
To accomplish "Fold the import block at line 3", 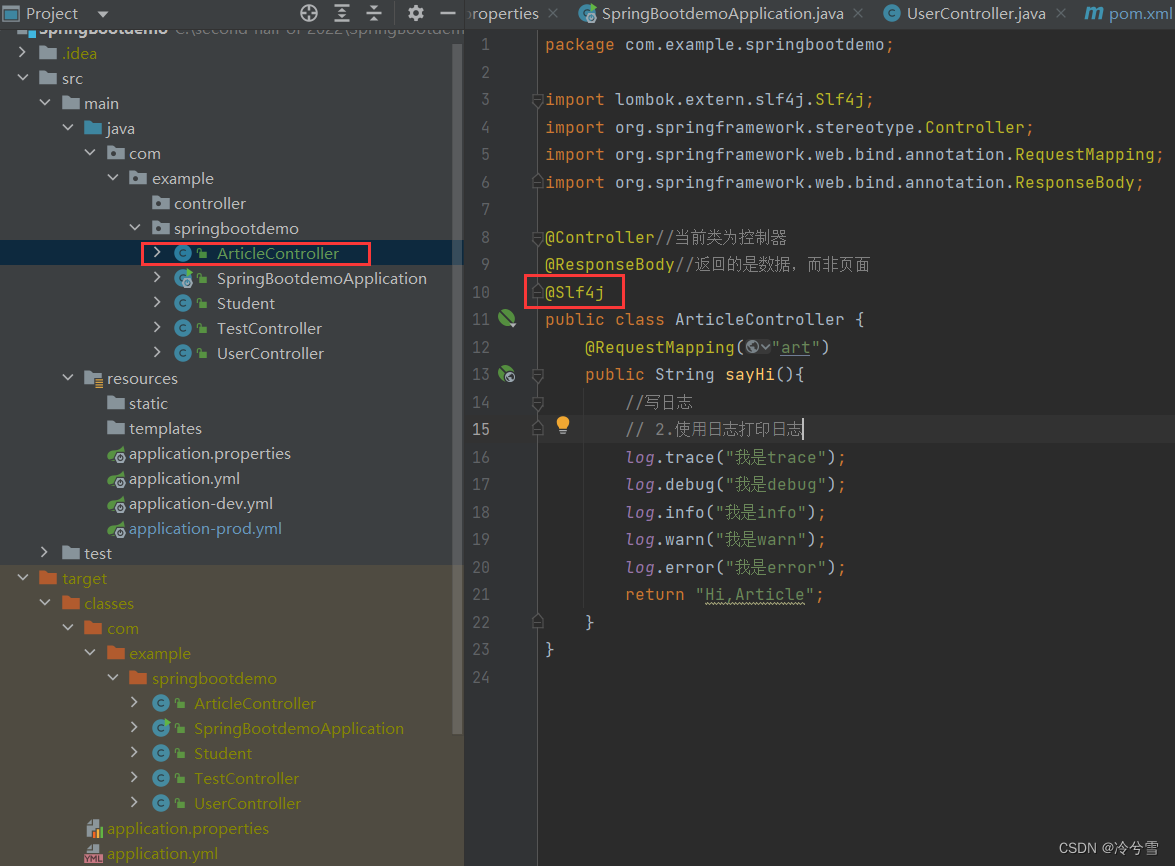I will (x=537, y=100).
